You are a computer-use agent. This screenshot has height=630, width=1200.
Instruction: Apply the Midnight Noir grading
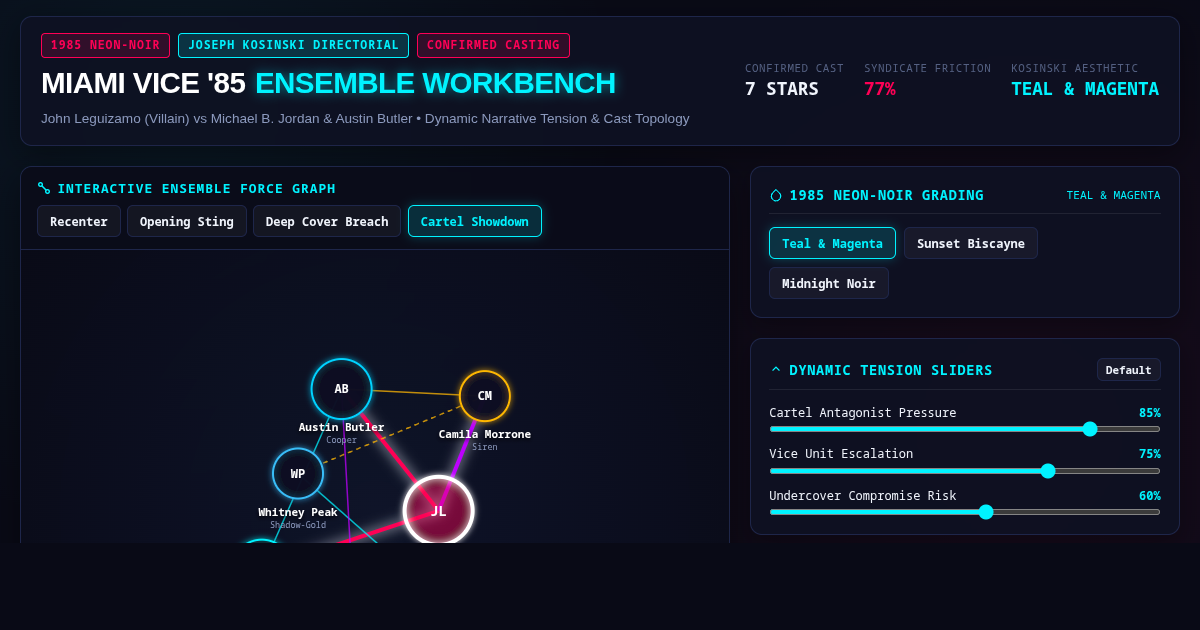tap(829, 283)
